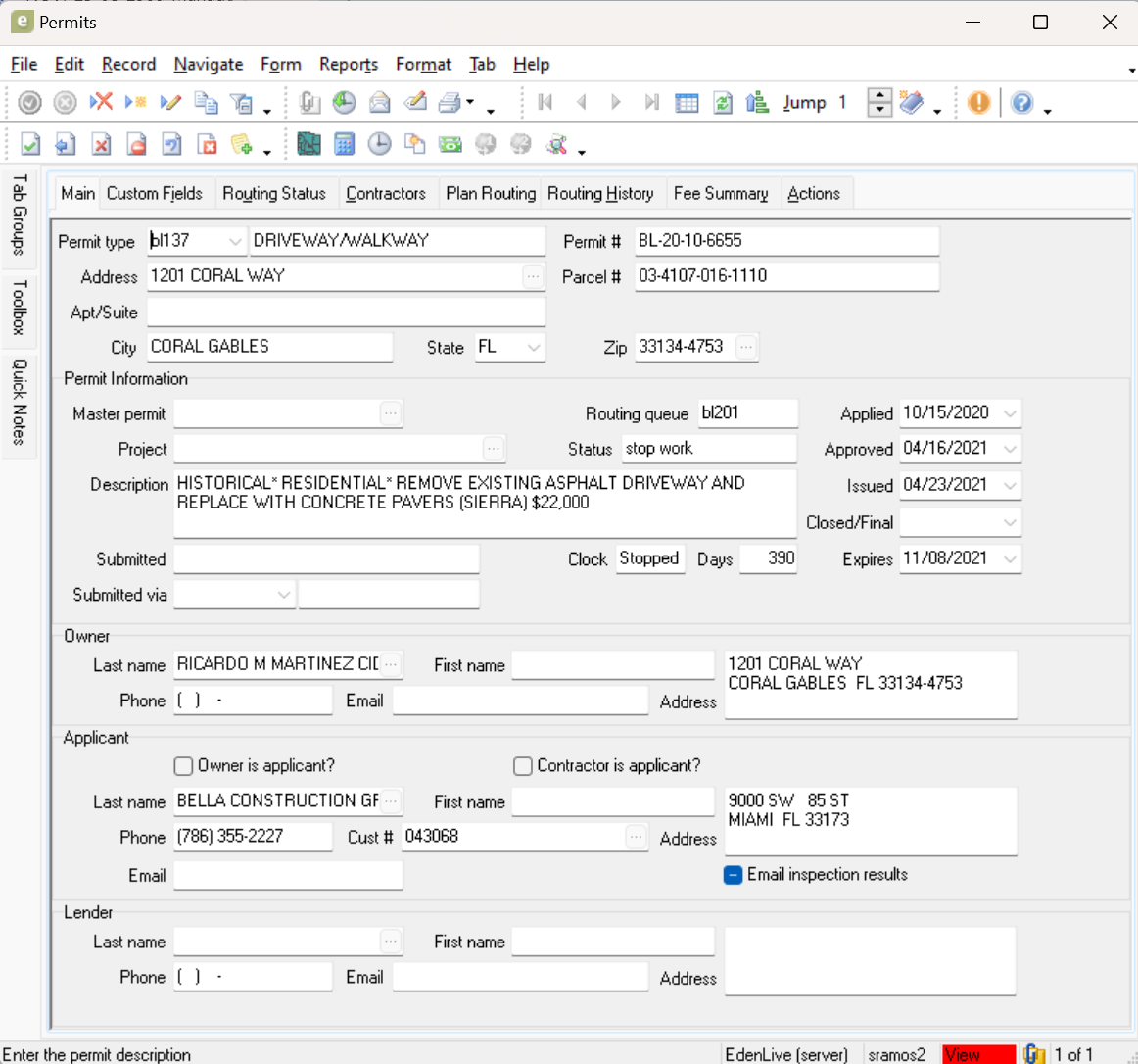Image resolution: width=1138 pixels, height=1064 pixels.
Task: Switch to the Fee Summary tab
Action: [721, 194]
